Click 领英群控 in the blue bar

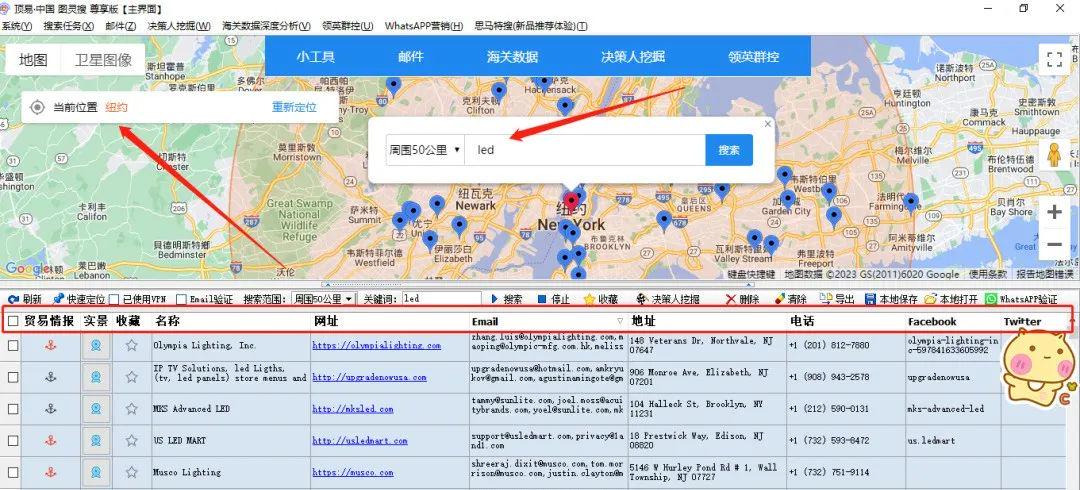(754, 57)
